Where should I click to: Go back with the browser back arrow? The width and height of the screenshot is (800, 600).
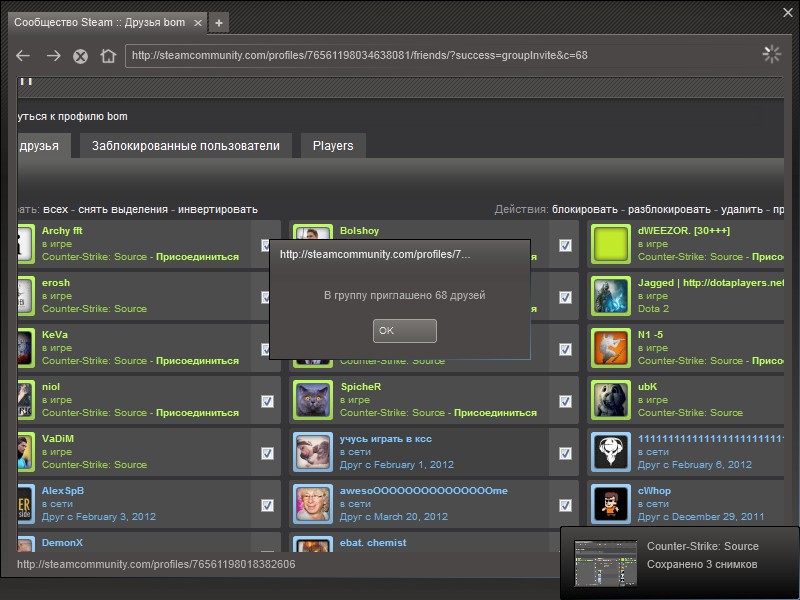pos(23,56)
